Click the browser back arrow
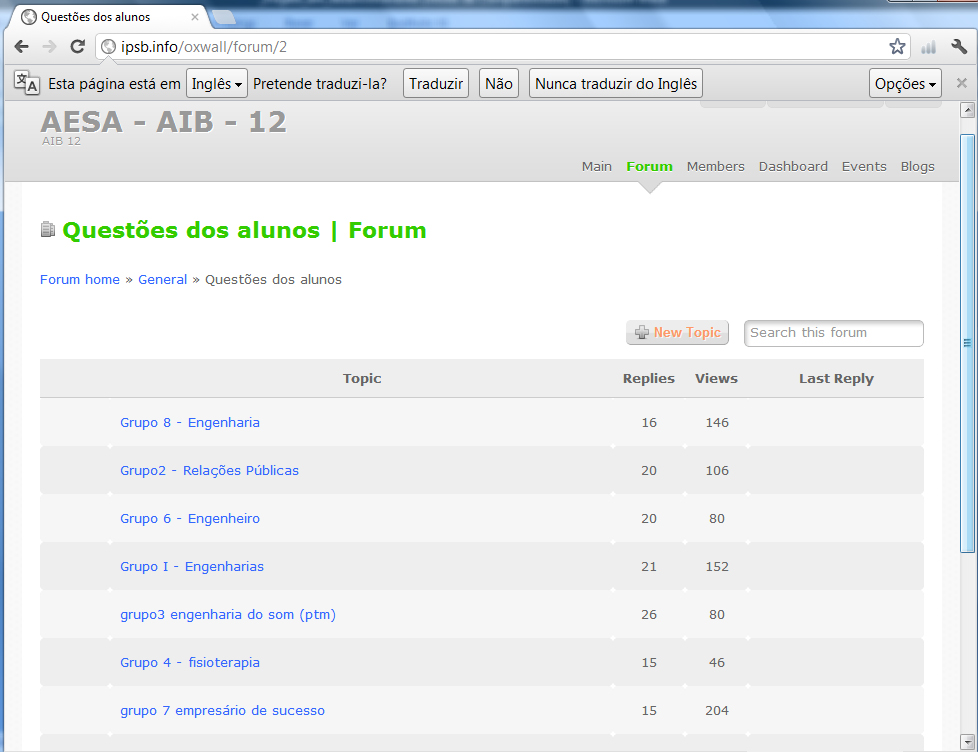978x752 pixels. click(x=21, y=47)
